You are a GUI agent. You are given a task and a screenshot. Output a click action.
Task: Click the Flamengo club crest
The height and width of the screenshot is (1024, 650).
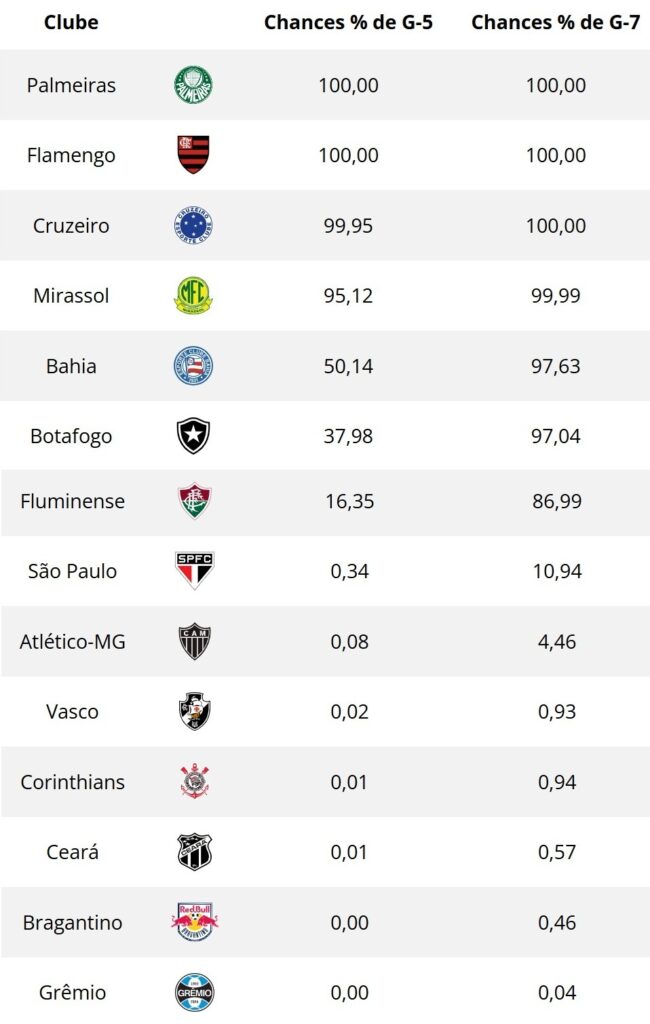(193, 155)
